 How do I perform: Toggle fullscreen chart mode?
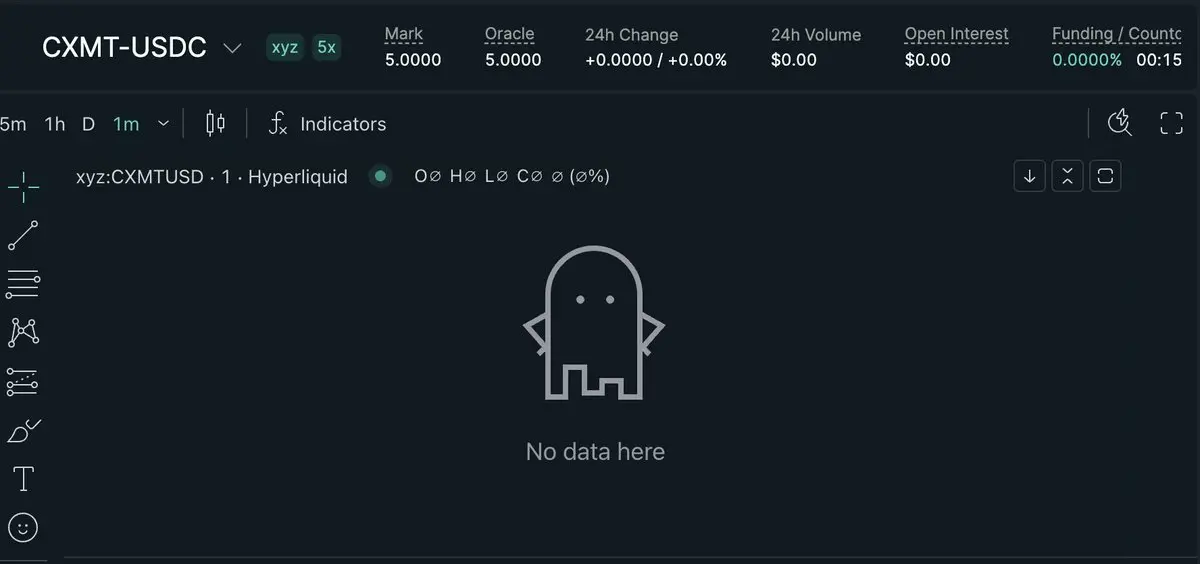pyautogui.click(x=1171, y=124)
